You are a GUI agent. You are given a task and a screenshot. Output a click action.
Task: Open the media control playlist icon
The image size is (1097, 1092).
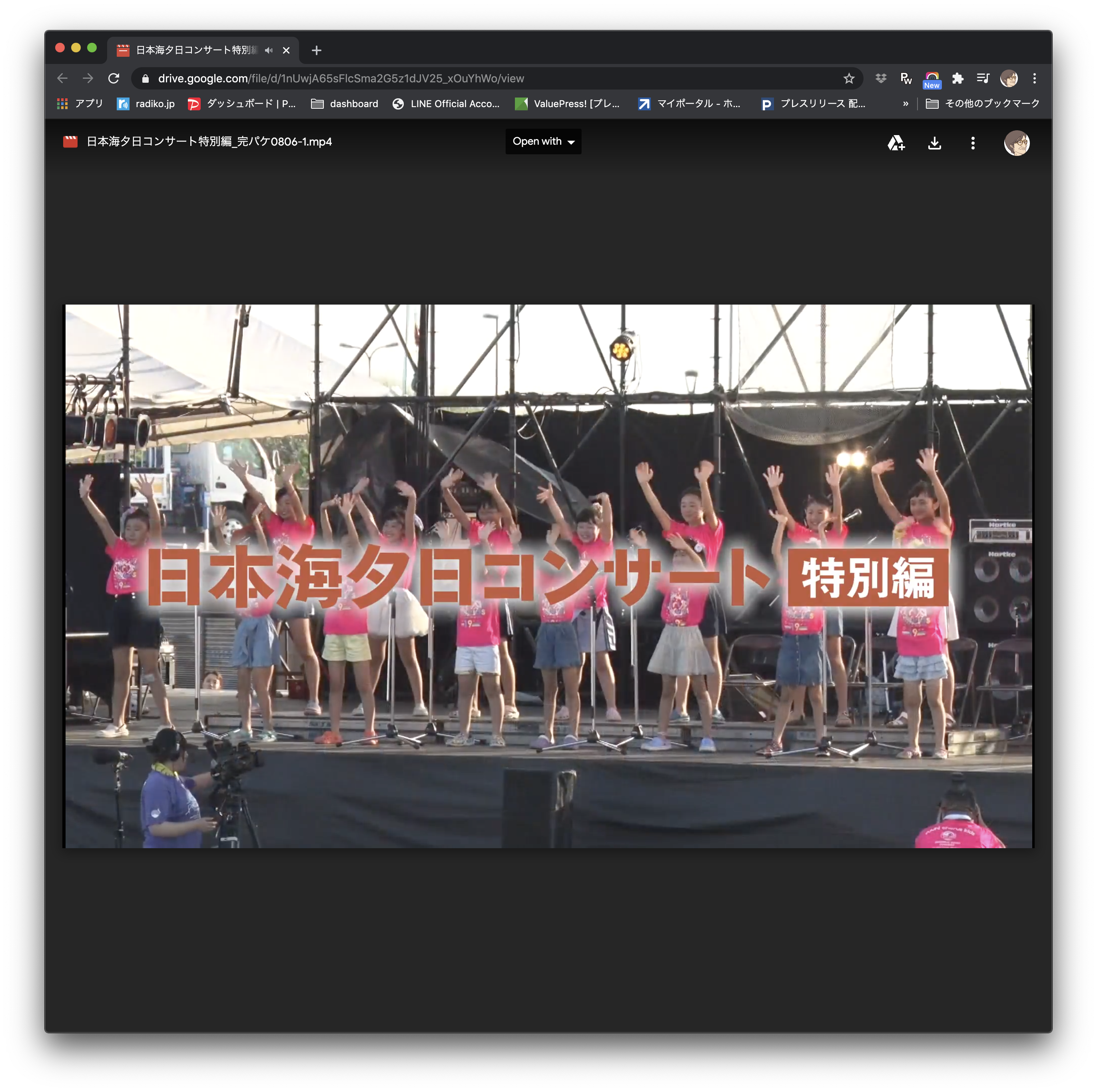pos(983,78)
